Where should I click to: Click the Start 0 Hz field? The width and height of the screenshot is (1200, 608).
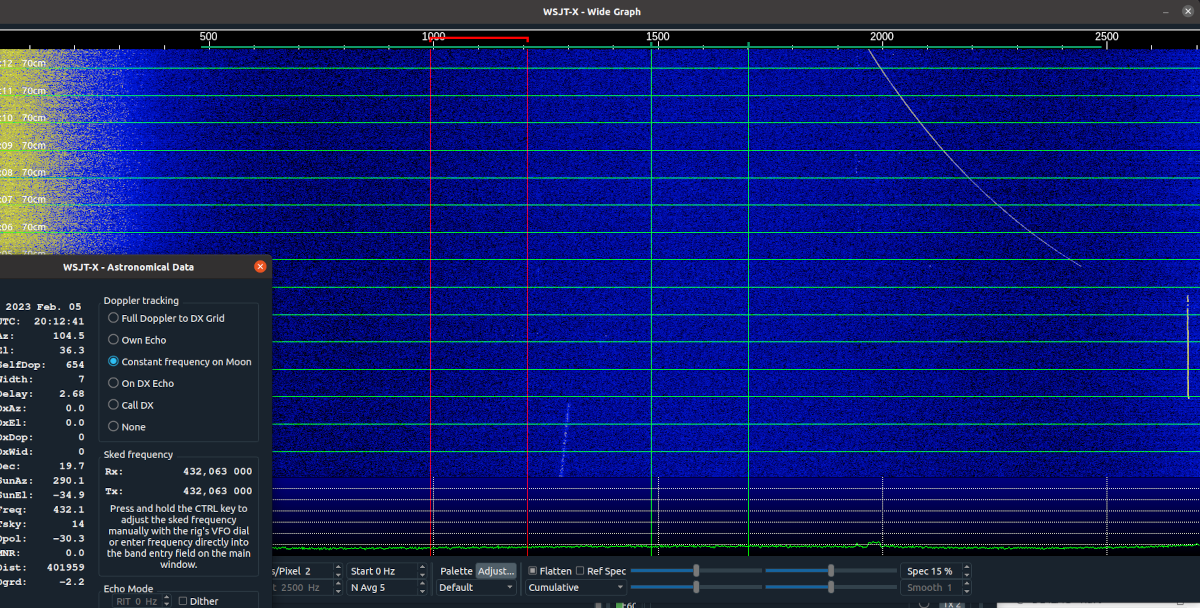(388, 571)
